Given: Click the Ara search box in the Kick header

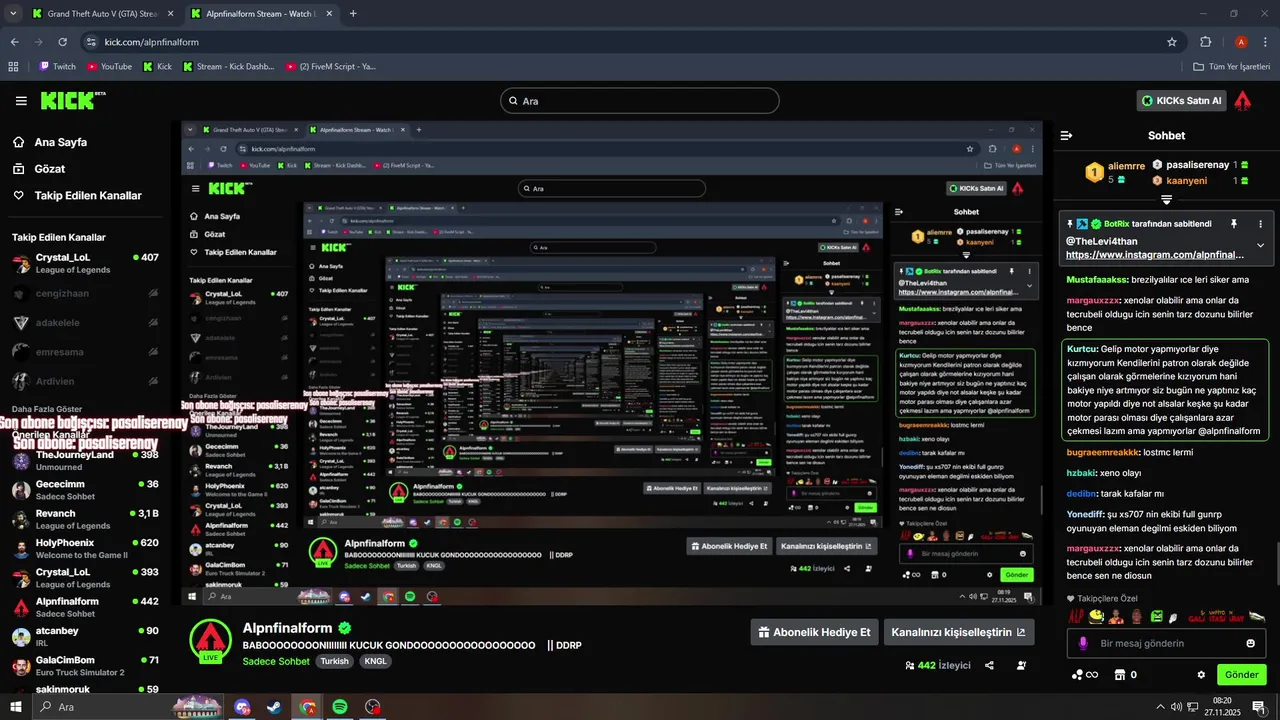Looking at the screenshot, I should point(640,101).
